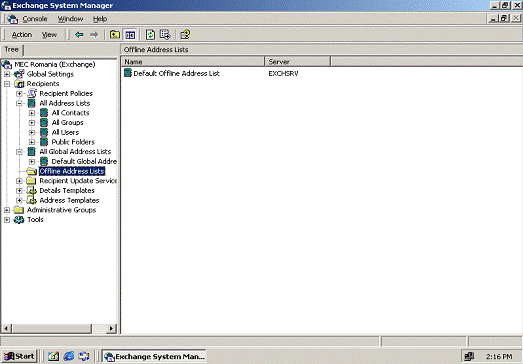Select the Default Offline Address List icon
523x364 pixels.
[x=128, y=73]
